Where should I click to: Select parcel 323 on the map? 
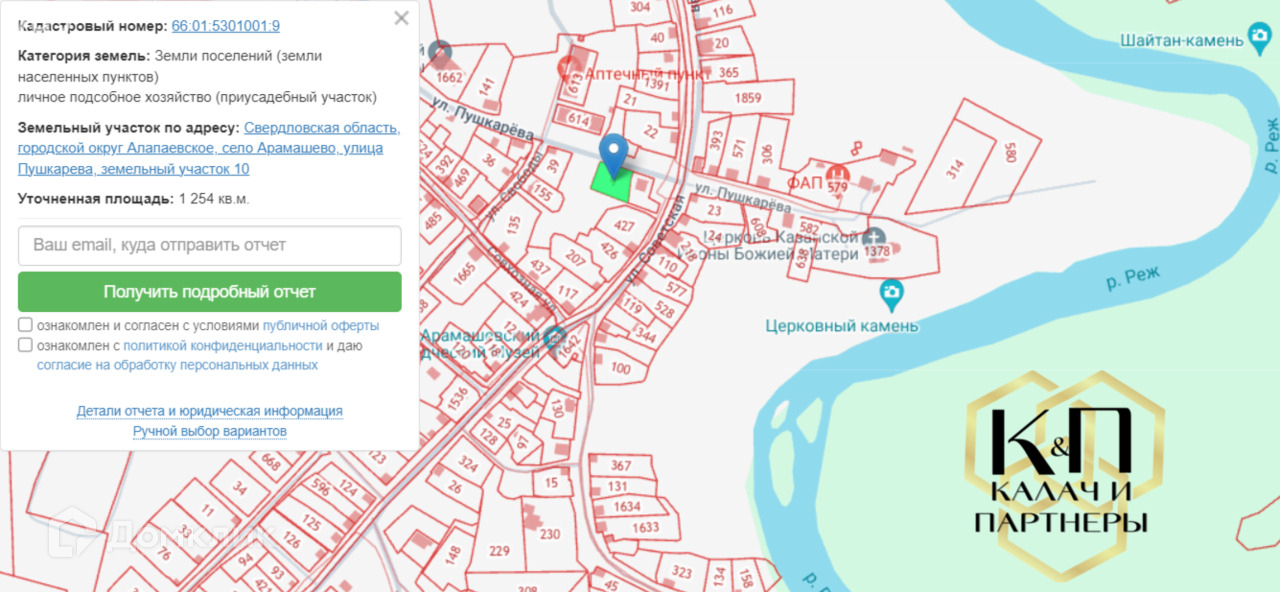pos(681,572)
